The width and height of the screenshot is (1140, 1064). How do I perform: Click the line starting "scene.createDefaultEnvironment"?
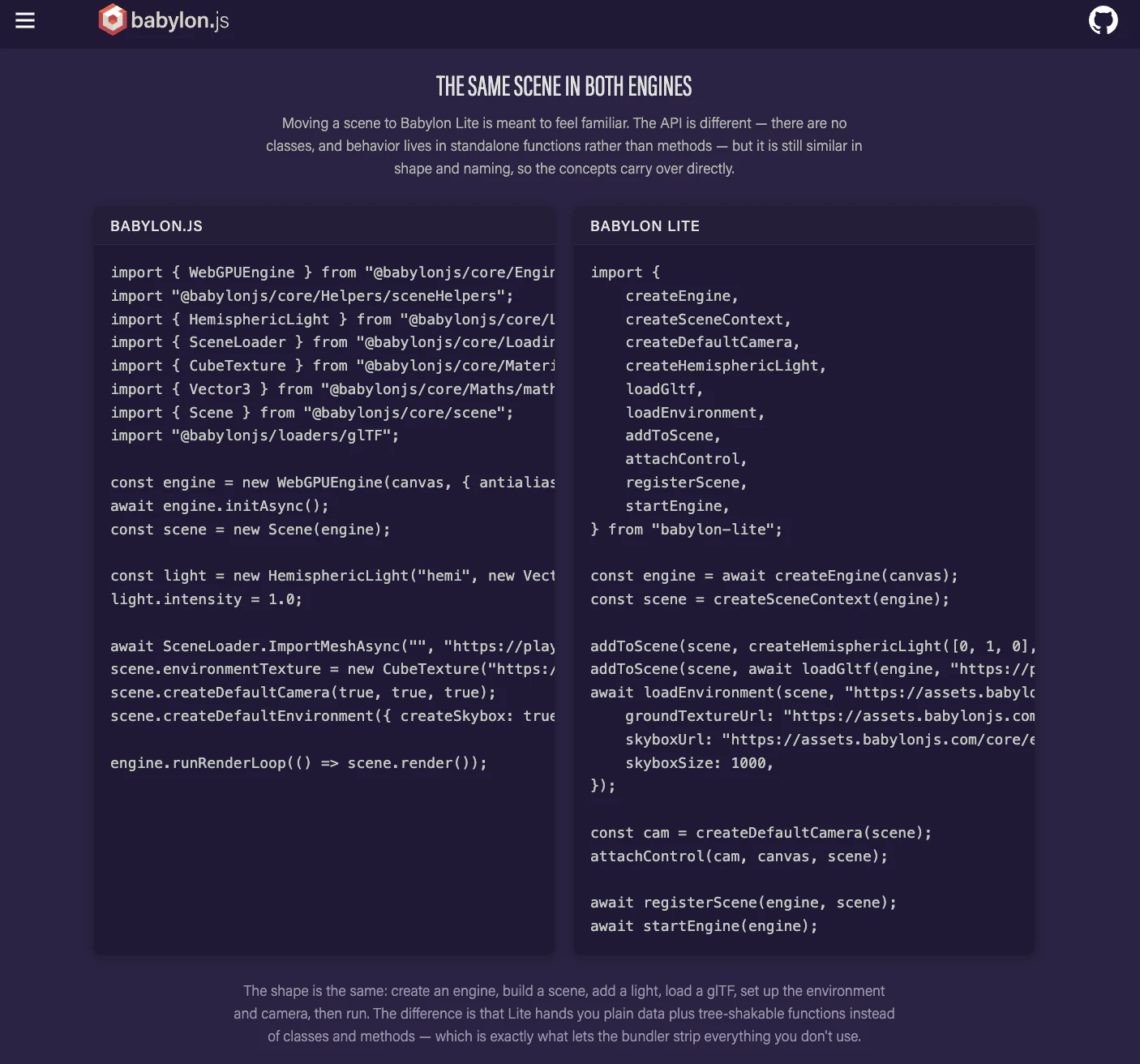(332, 716)
